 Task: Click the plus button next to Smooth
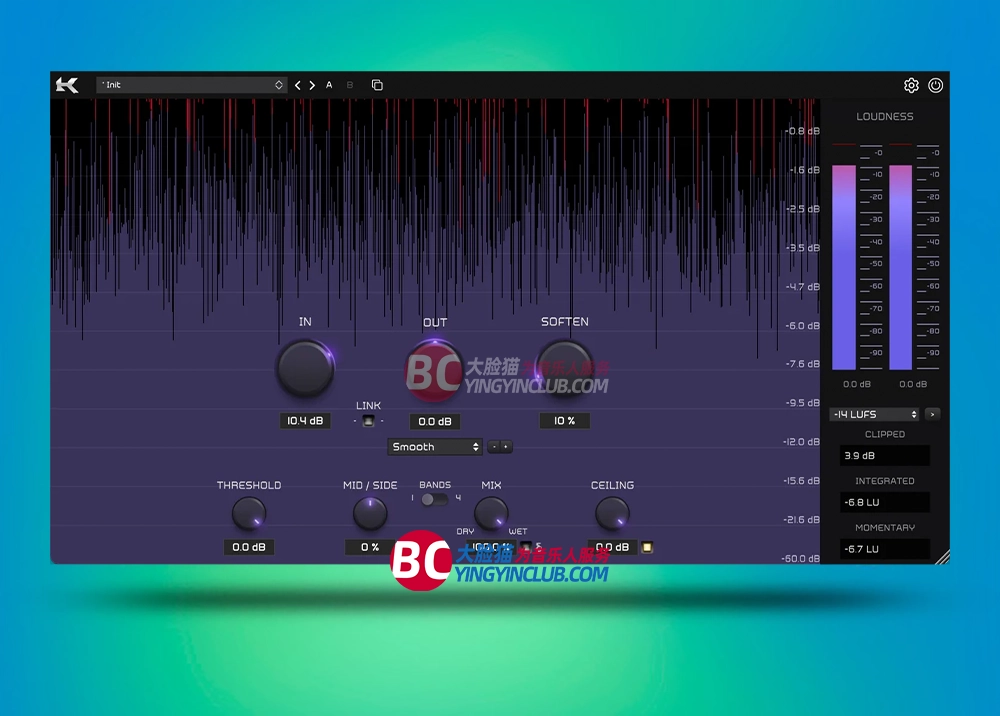point(506,447)
